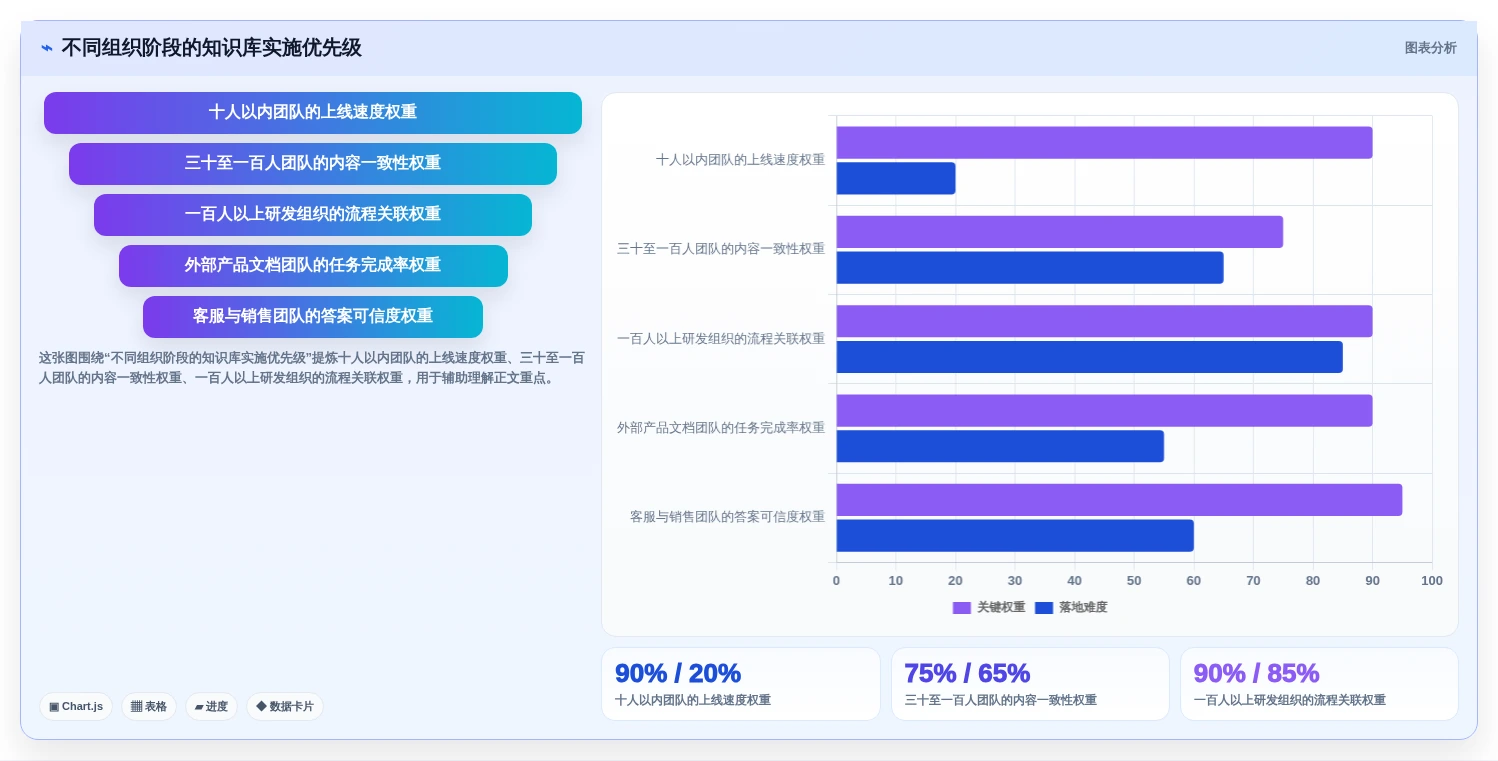This screenshot has width=1498, height=761.
Task: Click card caption 十人以内团队的上线速度权重
Action: pyautogui.click(x=693, y=700)
